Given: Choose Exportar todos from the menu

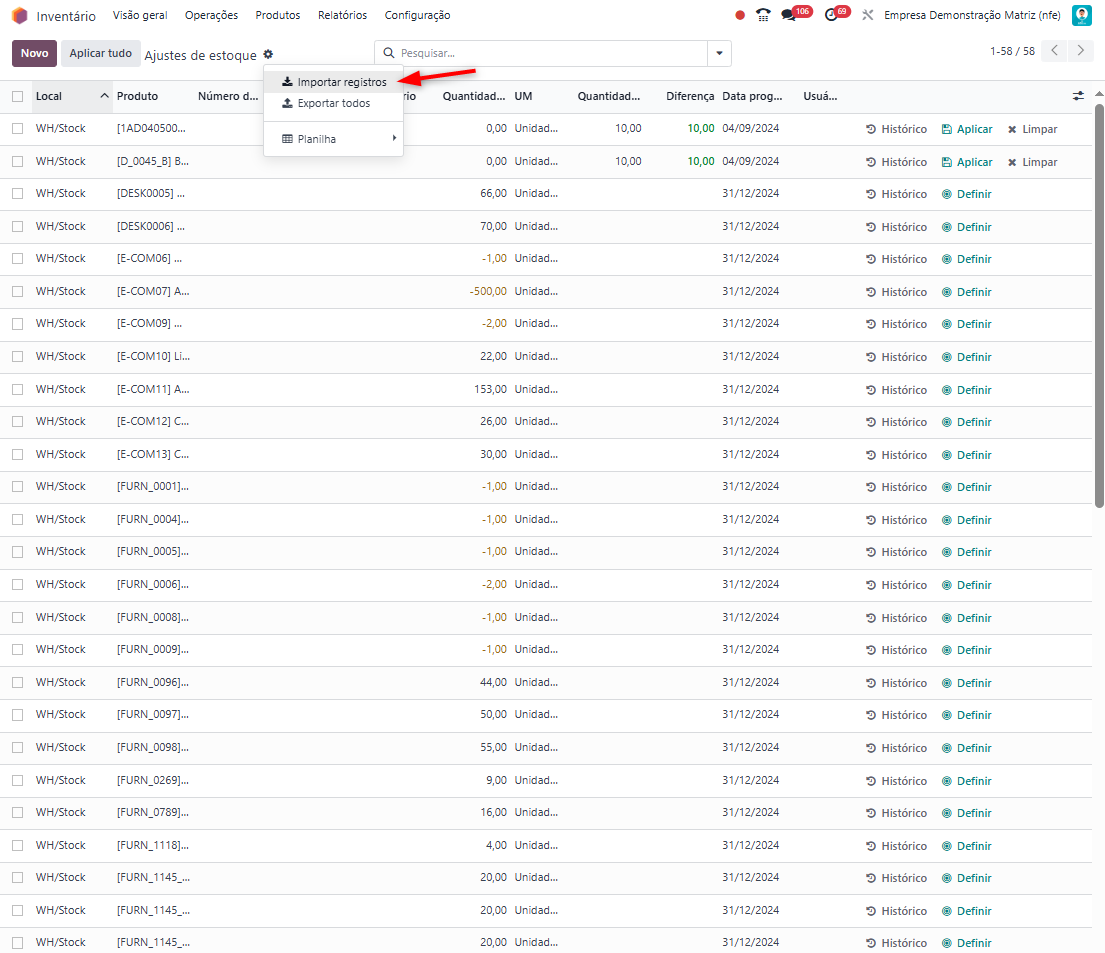Looking at the screenshot, I should (333, 103).
